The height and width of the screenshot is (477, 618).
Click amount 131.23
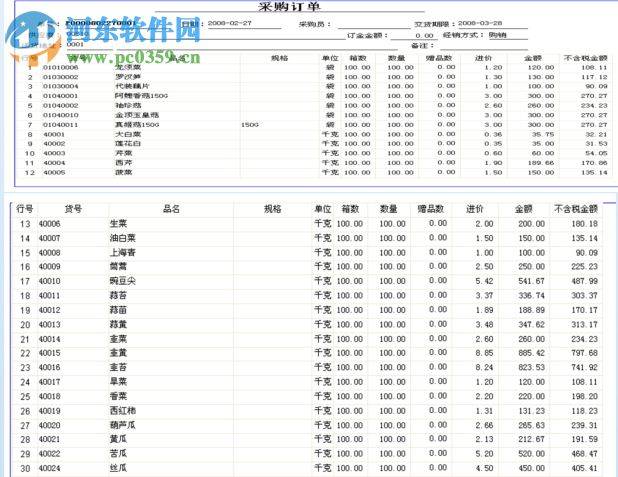click(x=531, y=411)
